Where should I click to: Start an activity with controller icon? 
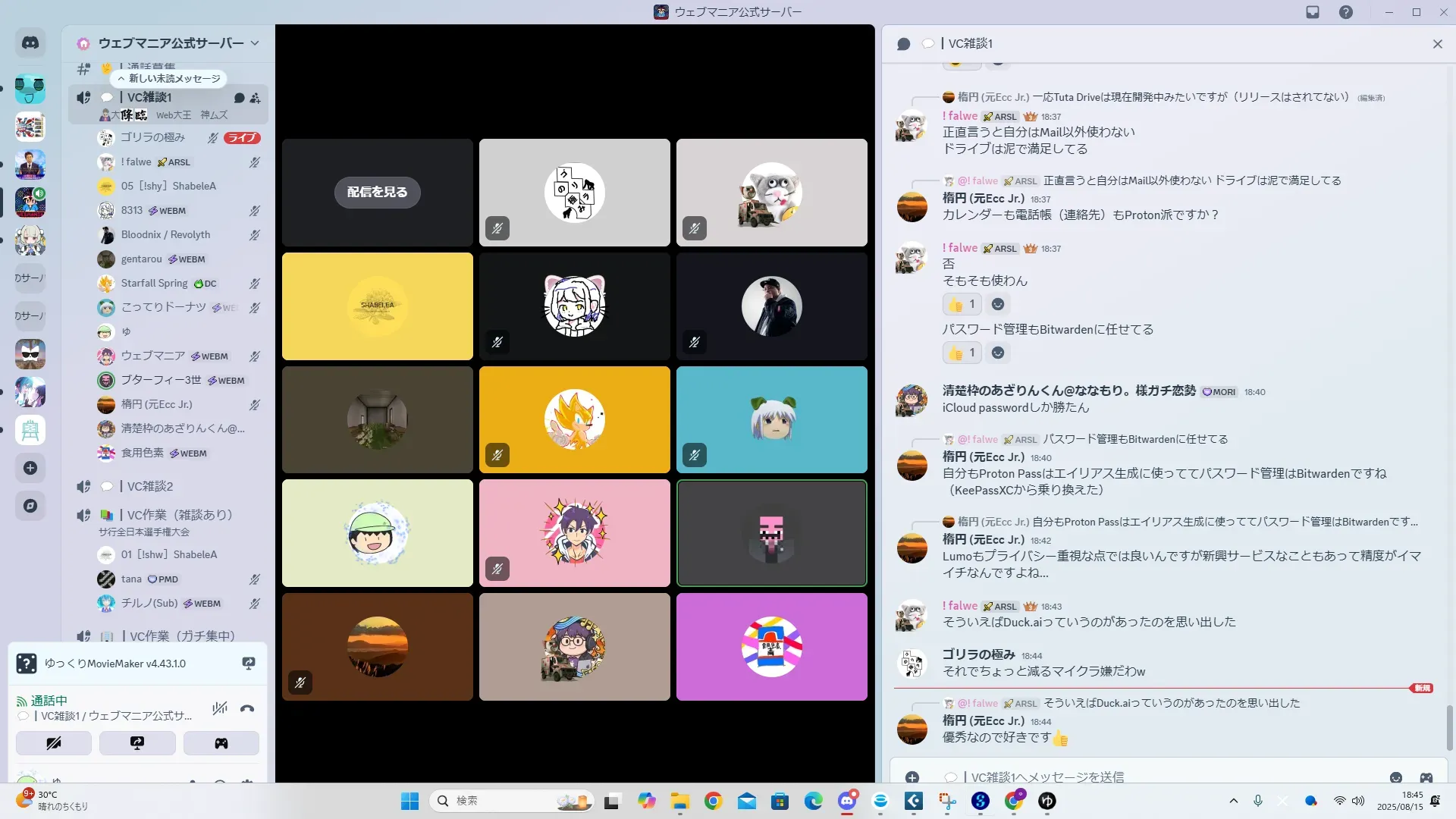click(x=221, y=743)
